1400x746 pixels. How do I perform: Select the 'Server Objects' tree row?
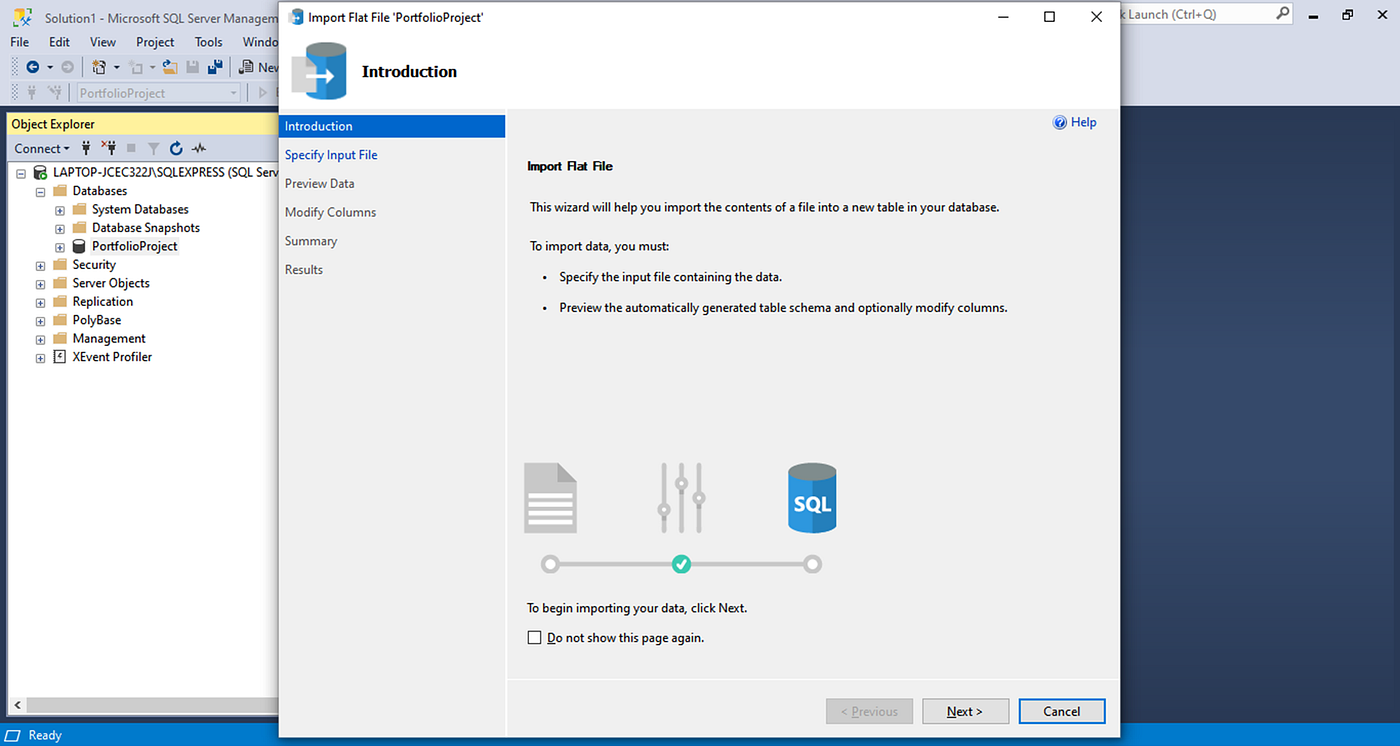click(111, 283)
